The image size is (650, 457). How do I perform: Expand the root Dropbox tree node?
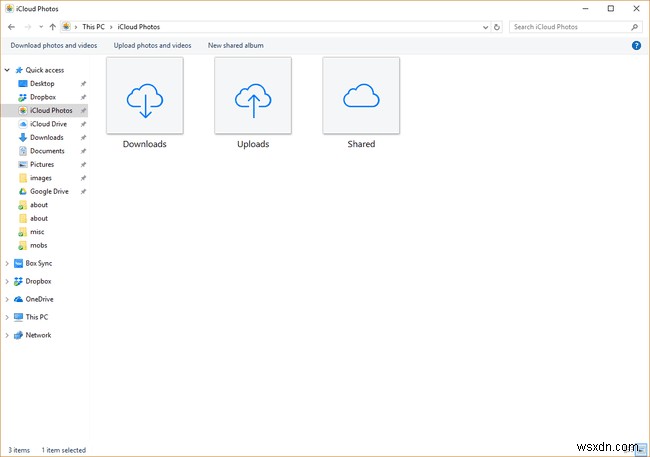(x=7, y=281)
